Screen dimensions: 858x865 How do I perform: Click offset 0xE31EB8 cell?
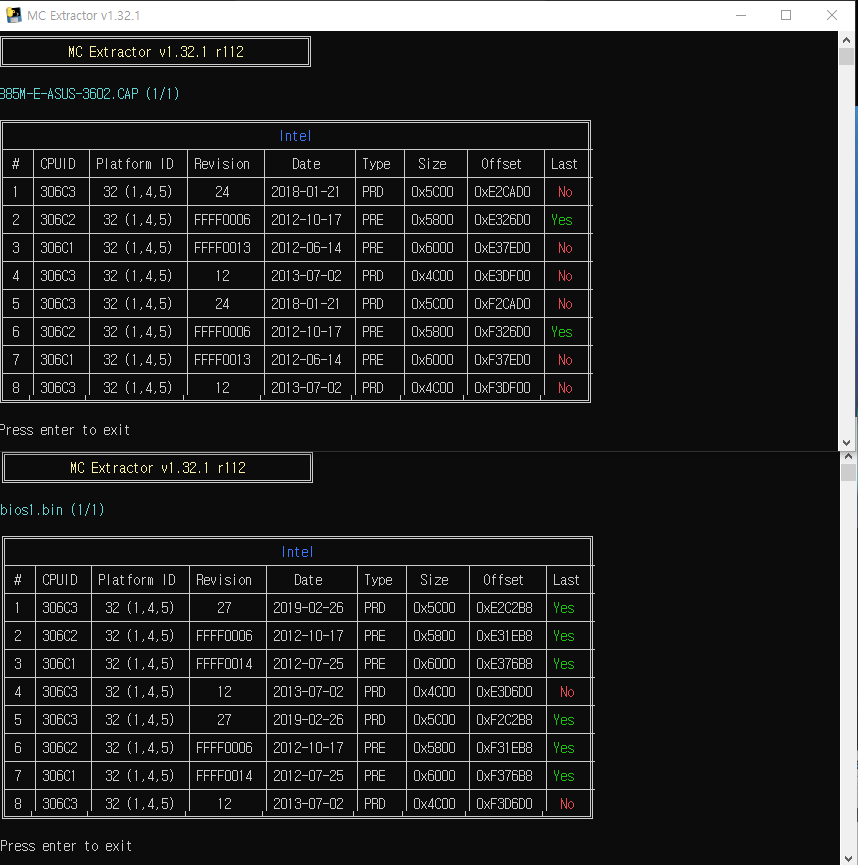[x=504, y=636]
